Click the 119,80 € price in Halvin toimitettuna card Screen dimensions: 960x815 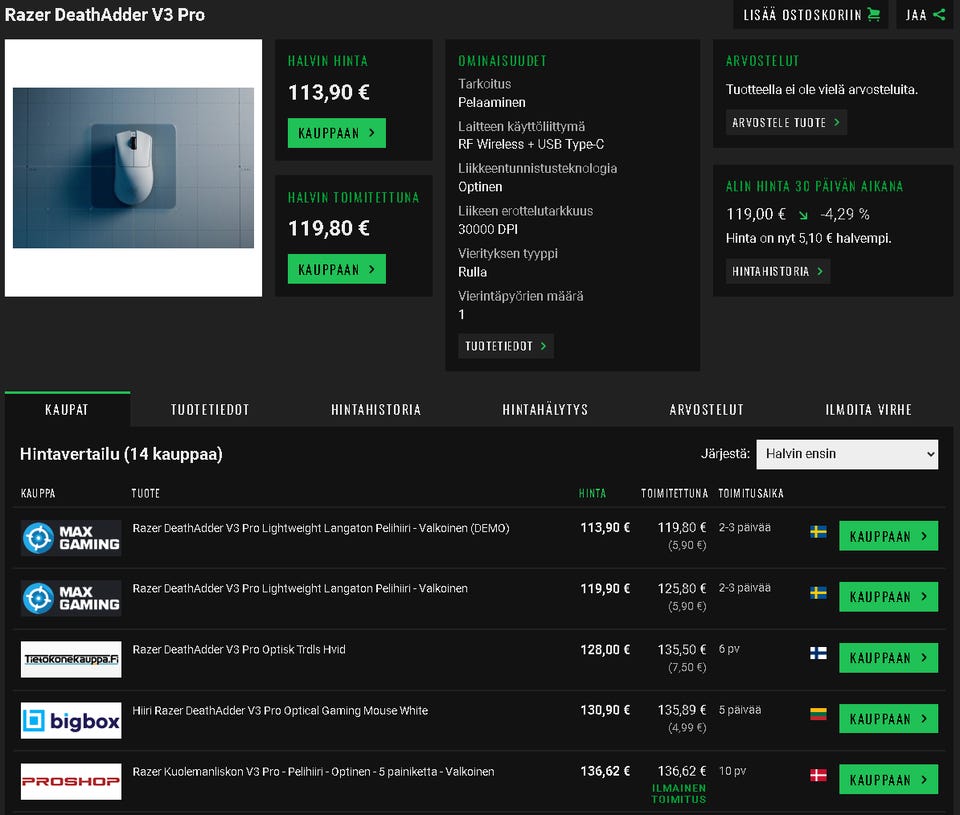329,228
